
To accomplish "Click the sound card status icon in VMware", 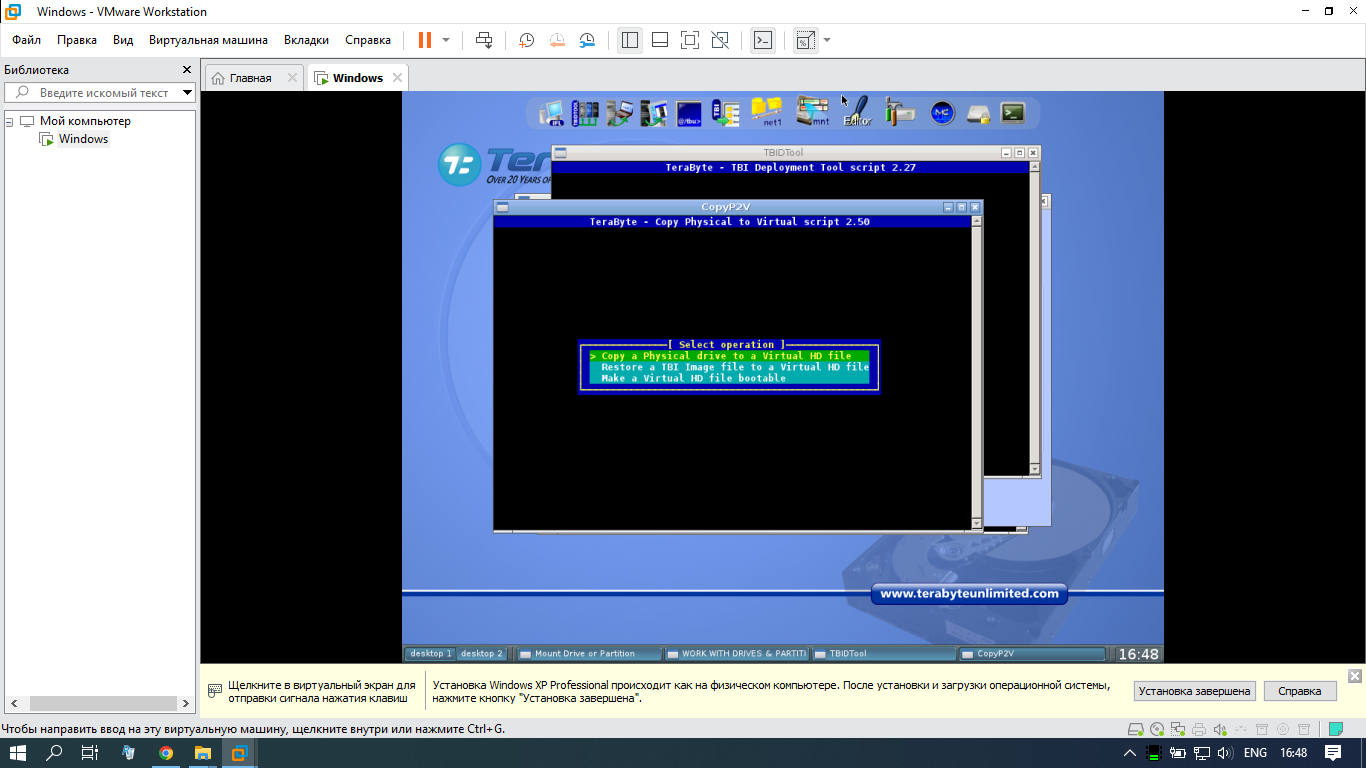I will (x=1220, y=729).
